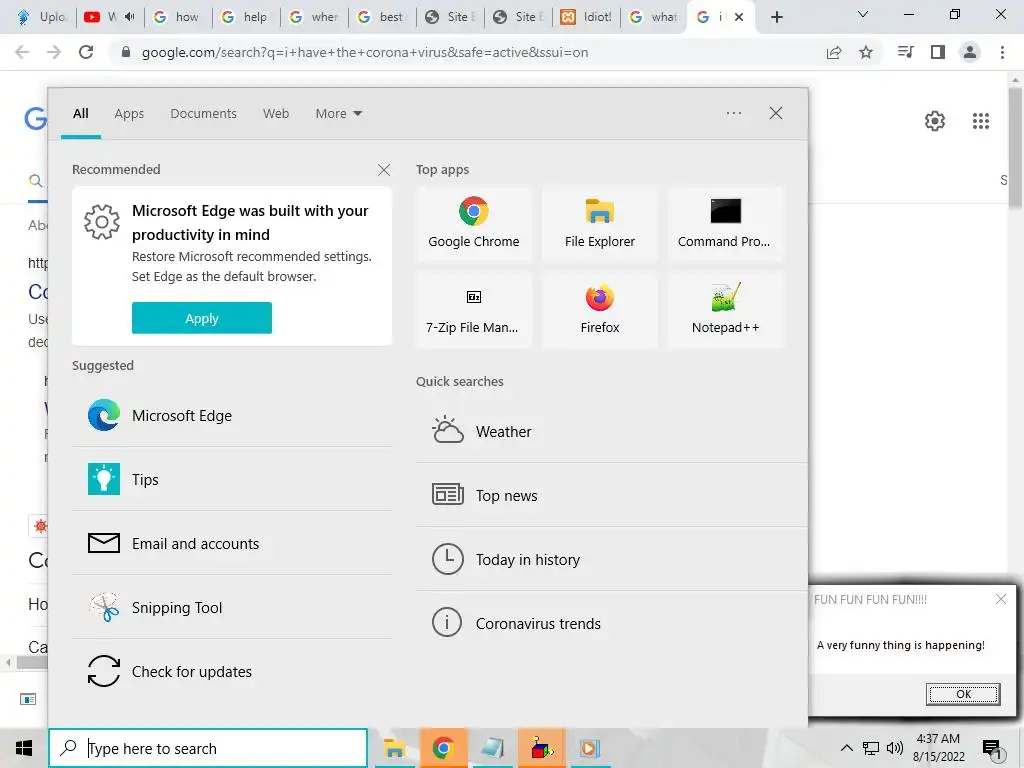Open Google apps grid icon
This screenshot has height=768, width=1024.
[x=981, y=121]
